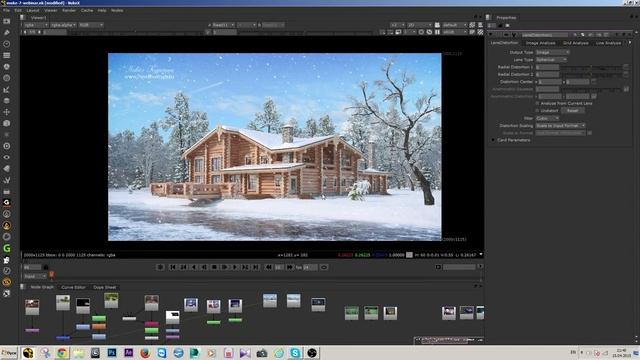
Task: Switch to the Dope Sheet tab
Action: click(104, 287)
